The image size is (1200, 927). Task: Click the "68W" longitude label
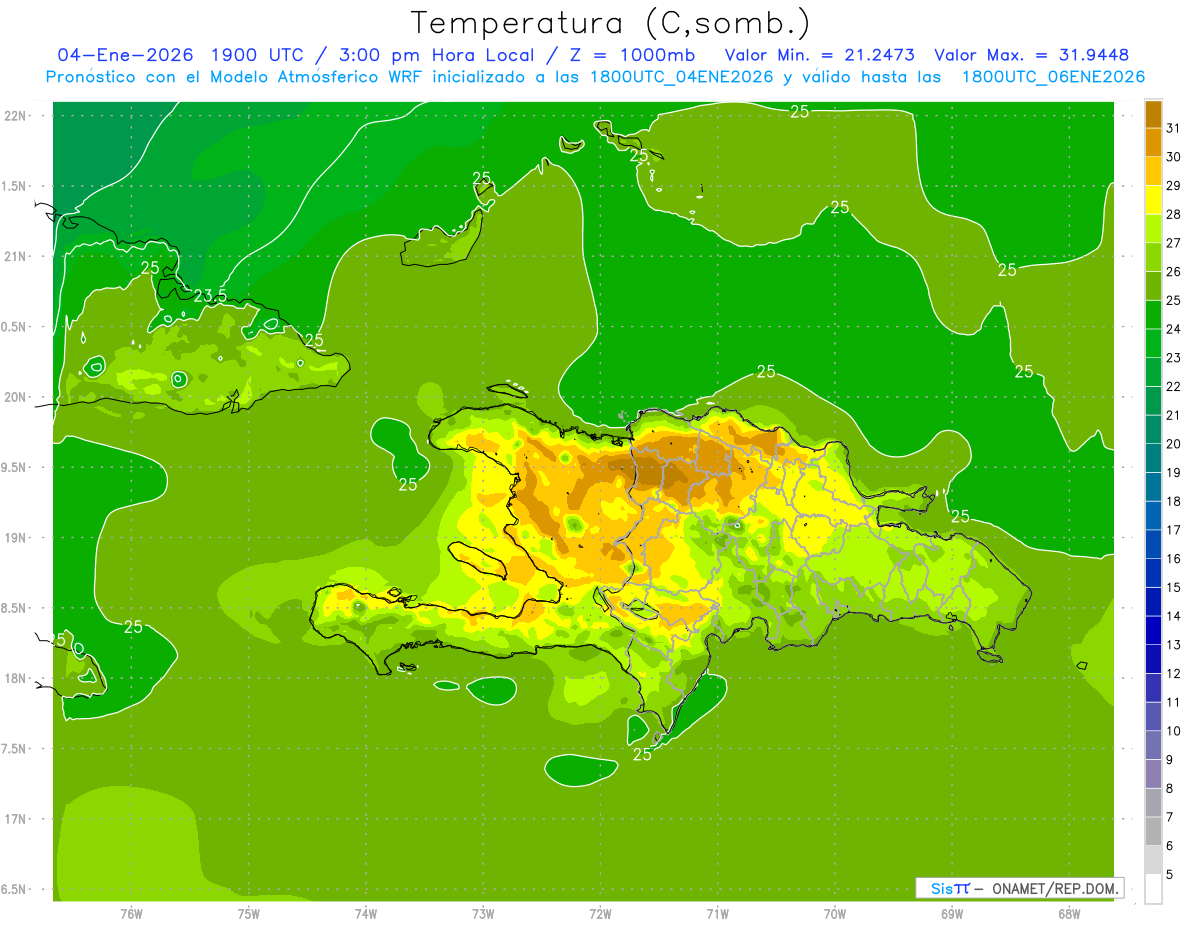coord(1069,913)
